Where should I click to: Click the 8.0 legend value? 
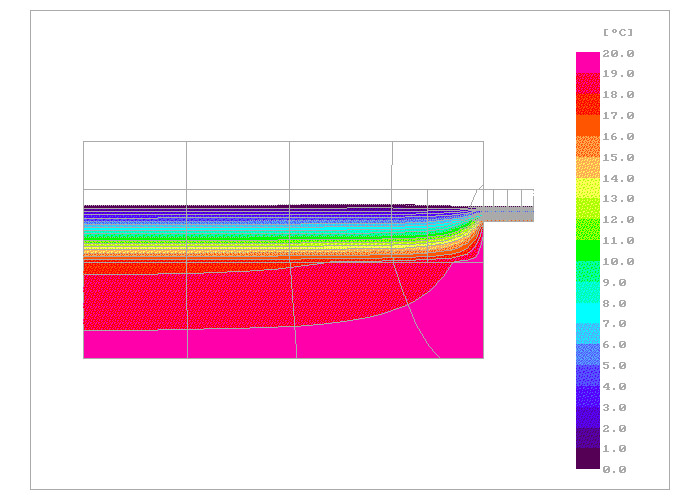point(615,304)
